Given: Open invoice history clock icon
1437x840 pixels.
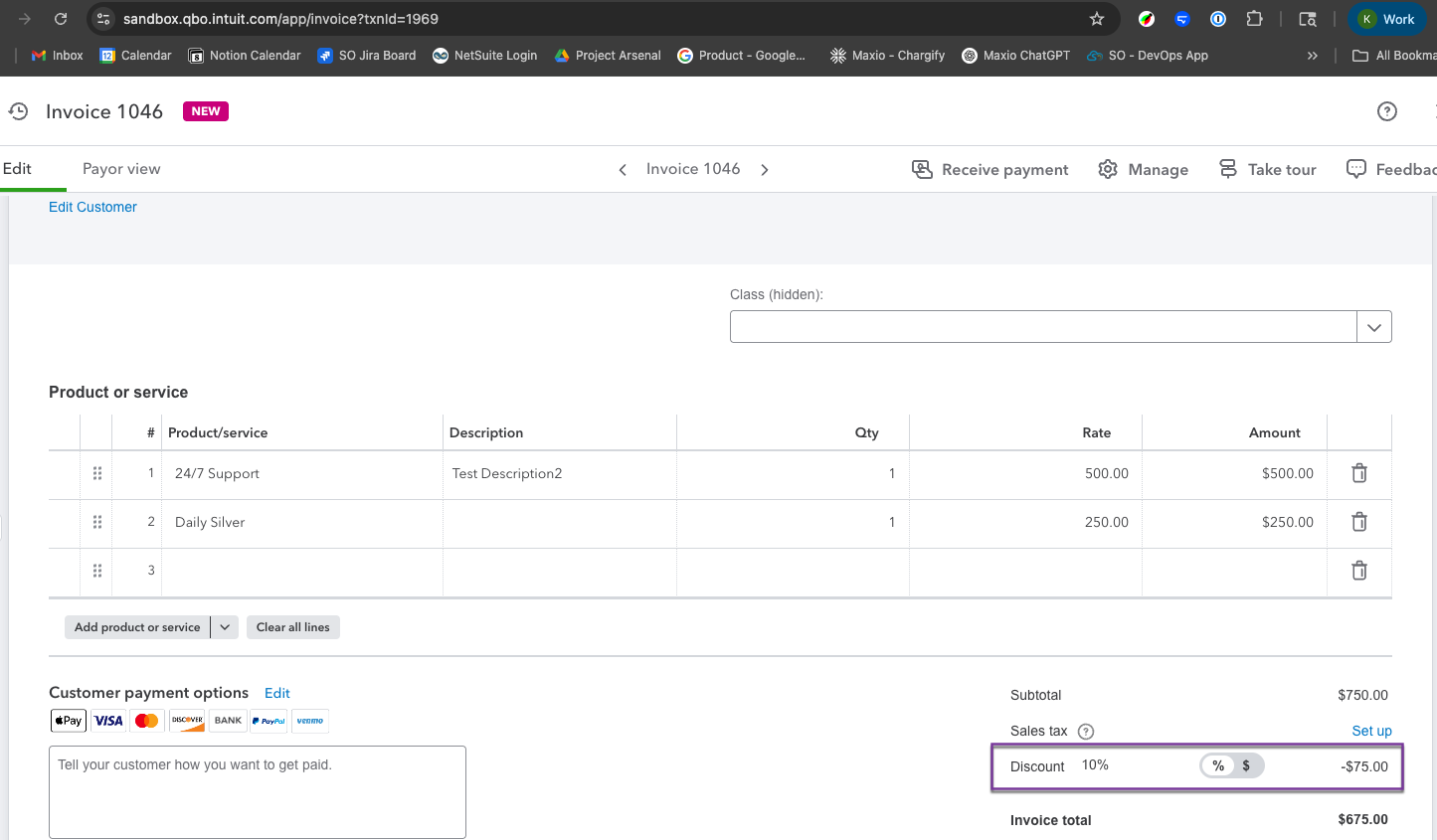Looking at the screenshot, I should coord(18,111).
